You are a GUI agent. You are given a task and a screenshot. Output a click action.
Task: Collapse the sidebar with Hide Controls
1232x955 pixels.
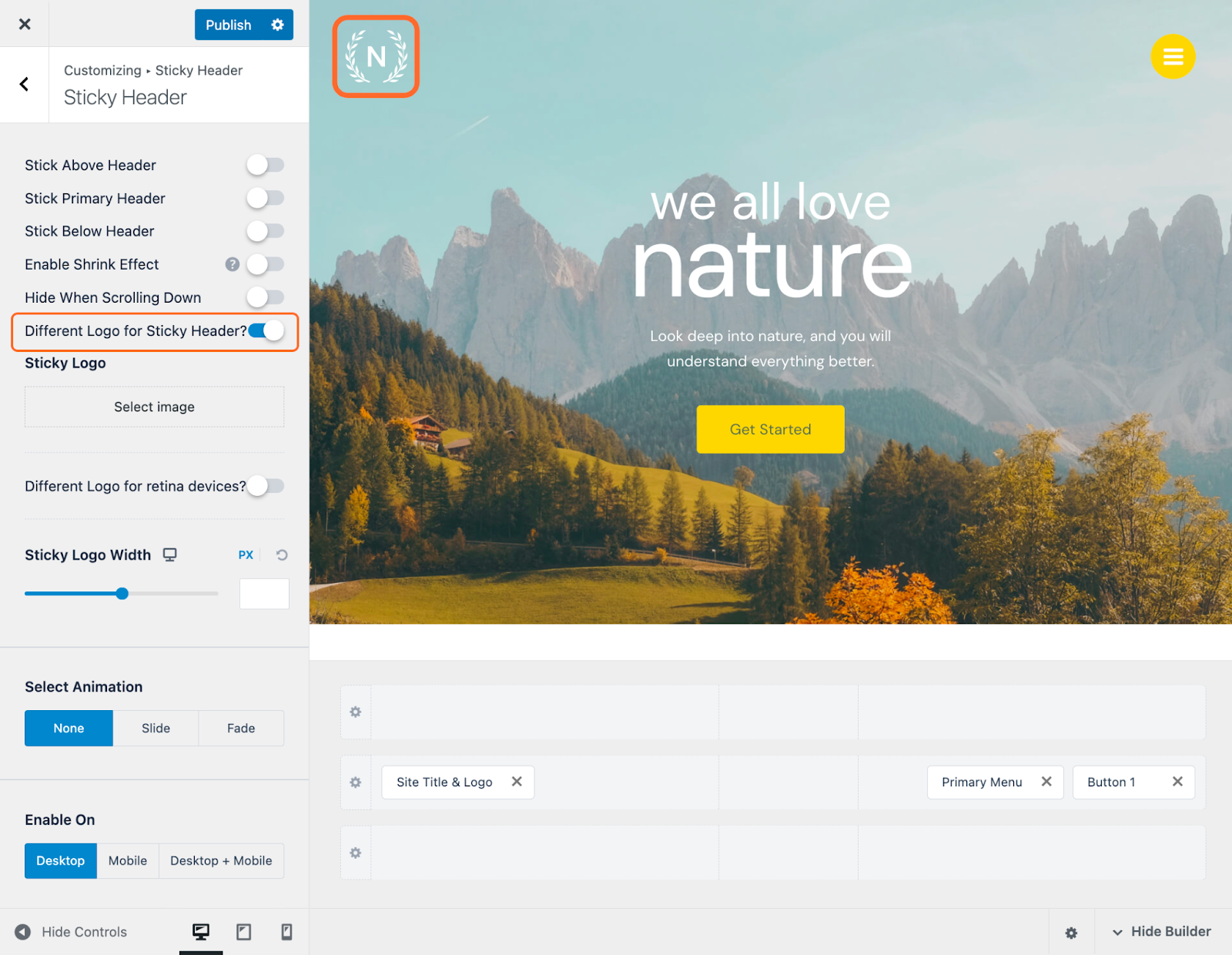(71, 932)
